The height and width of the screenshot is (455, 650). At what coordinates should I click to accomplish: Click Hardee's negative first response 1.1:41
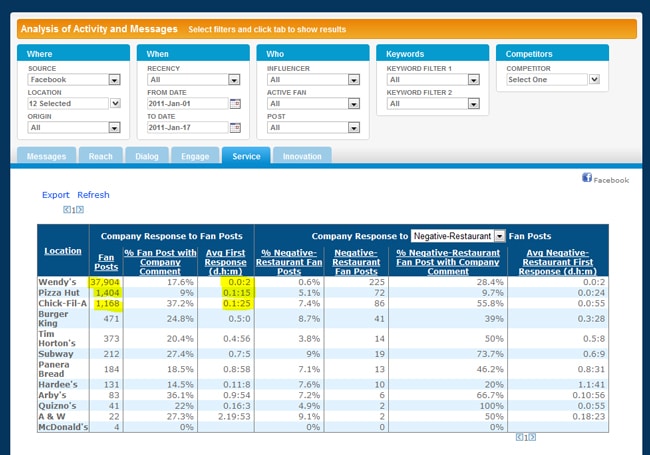(x=594, y=385)
